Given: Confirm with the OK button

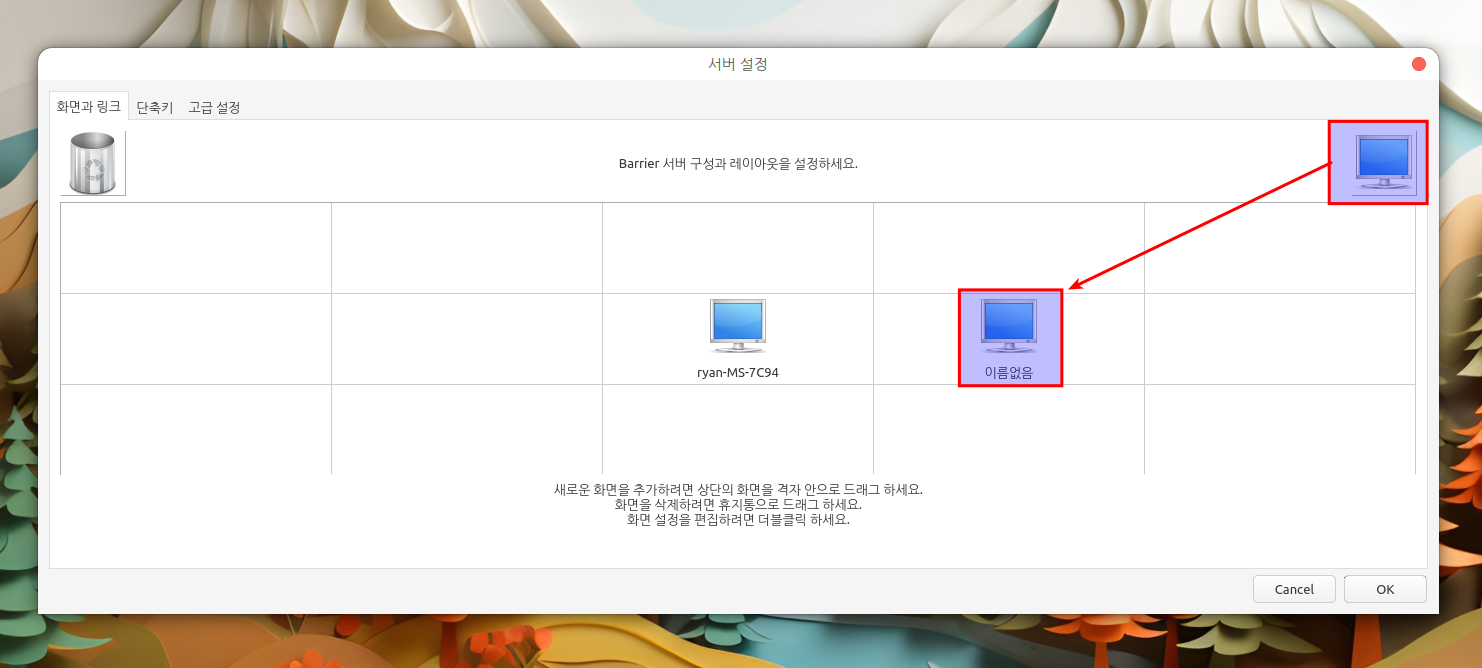Looking at the screenshot, I should click(1384, 589).
